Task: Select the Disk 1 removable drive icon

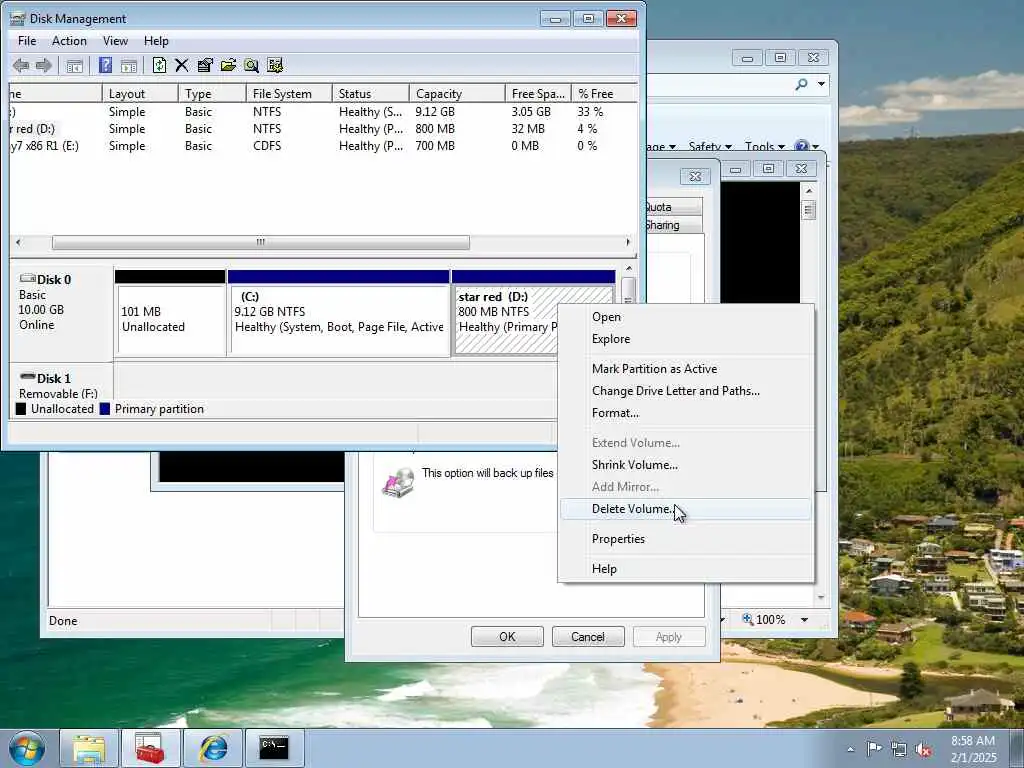Action: click(27, 377)
